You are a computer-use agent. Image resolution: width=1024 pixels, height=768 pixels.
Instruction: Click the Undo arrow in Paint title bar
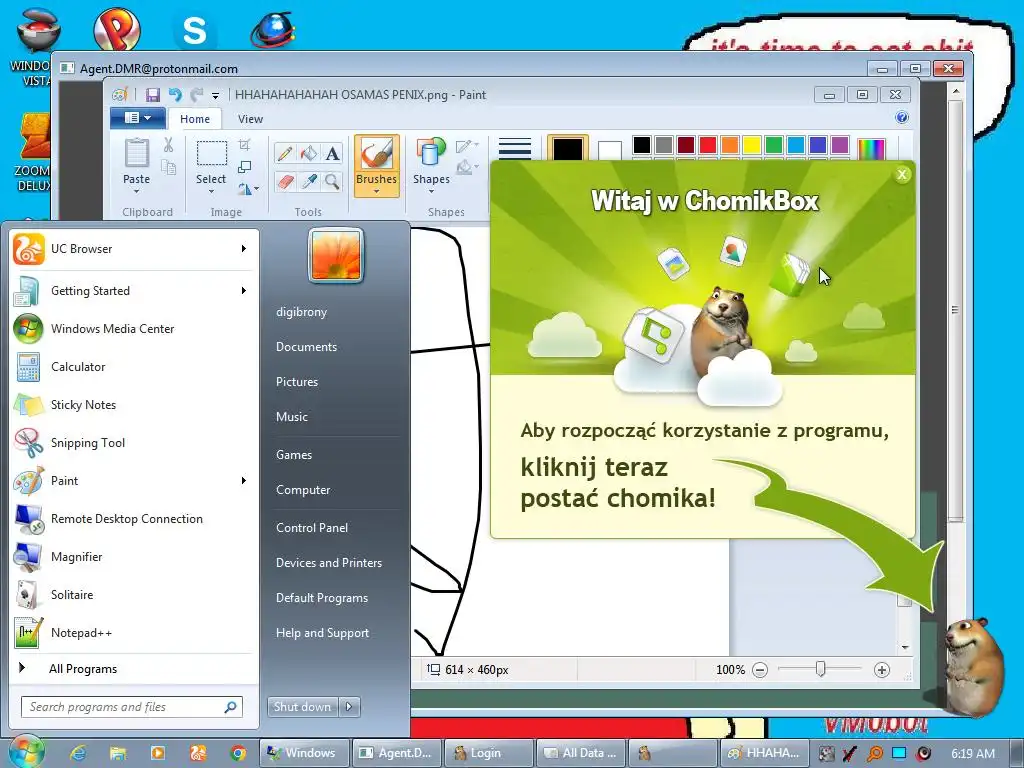click(174, 95)
